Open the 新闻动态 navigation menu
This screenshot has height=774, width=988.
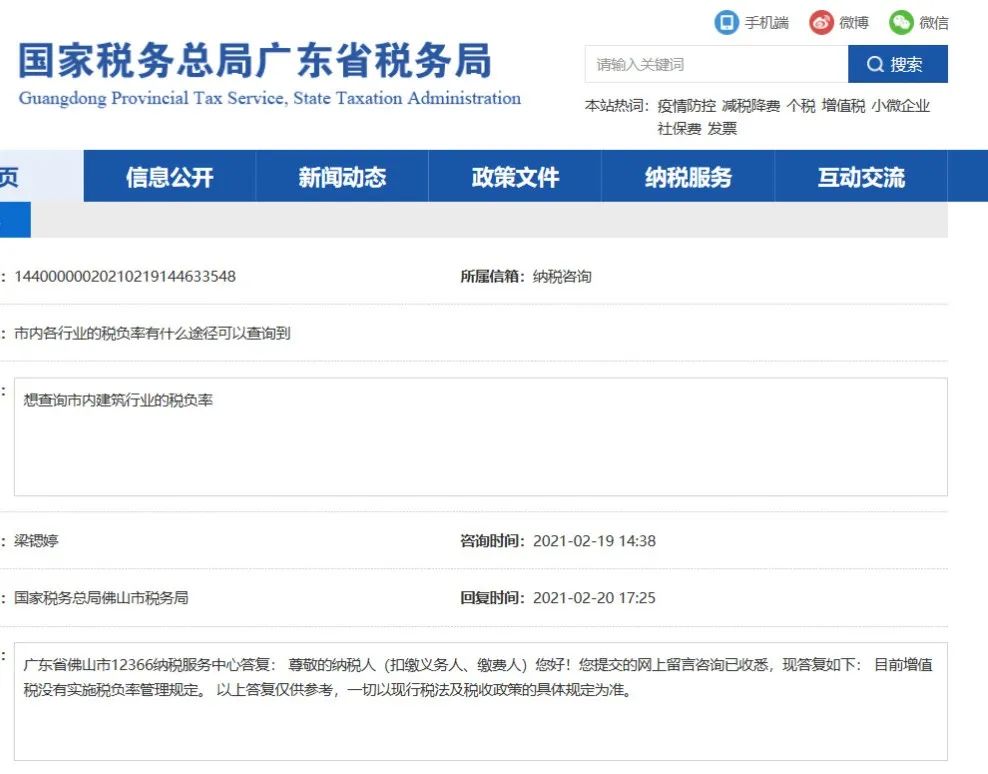(342, 176)
